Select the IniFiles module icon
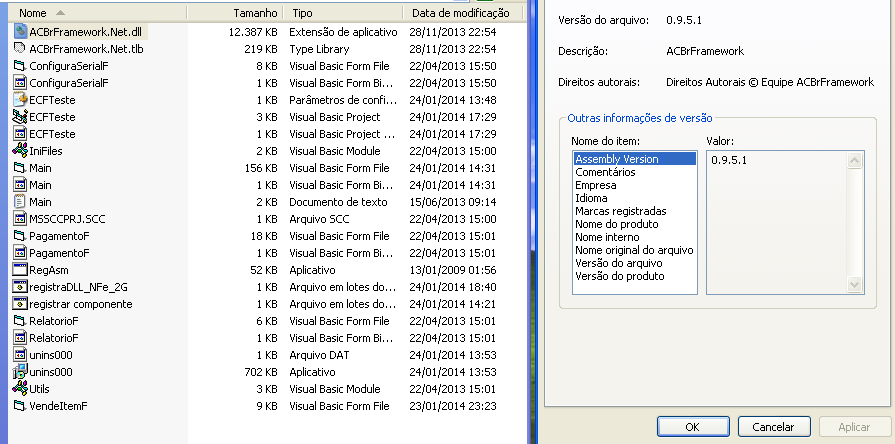 (x=20, y=151)
